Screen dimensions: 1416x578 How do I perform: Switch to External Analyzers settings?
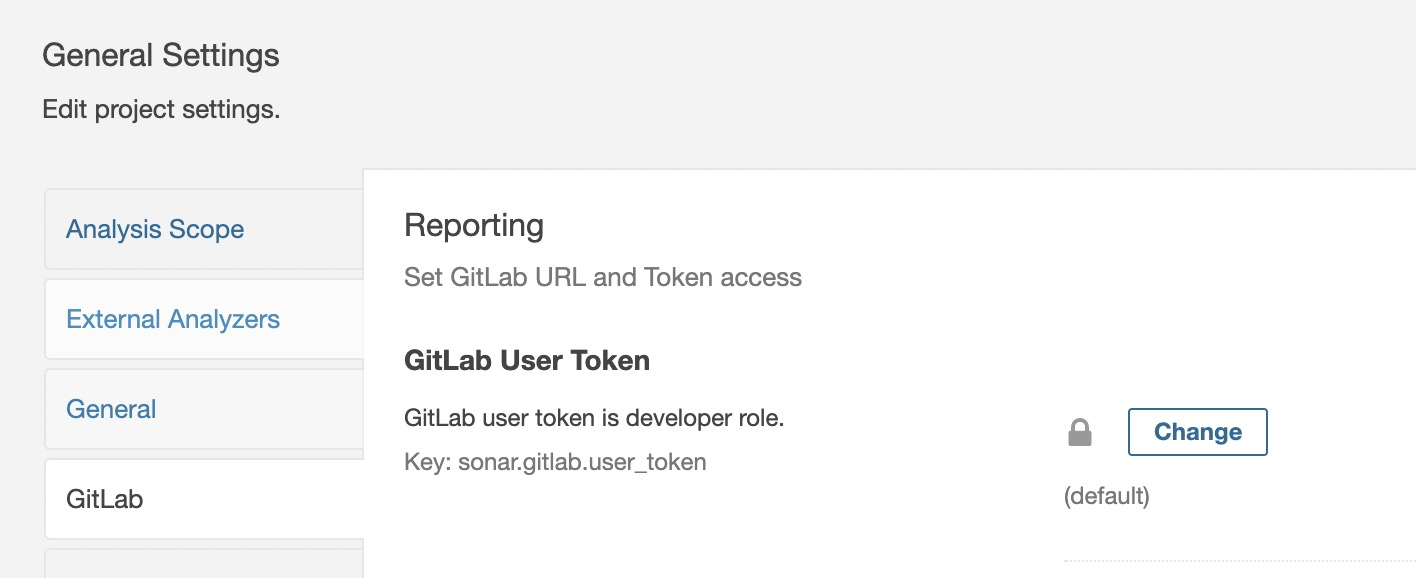point(173,319)
